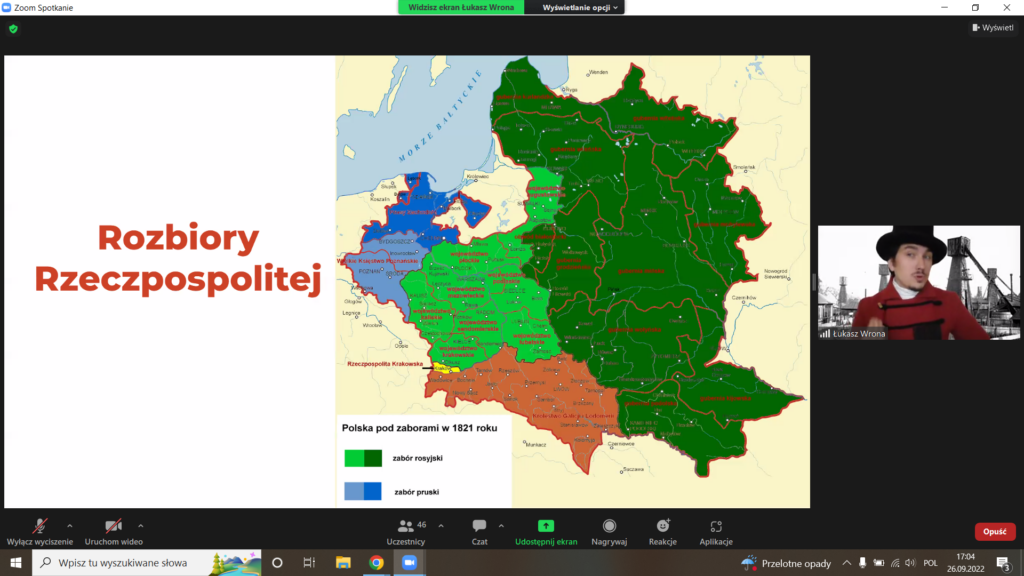Click Wyświetl view button at top right
1024x576 pixels.
click(992, 28)
